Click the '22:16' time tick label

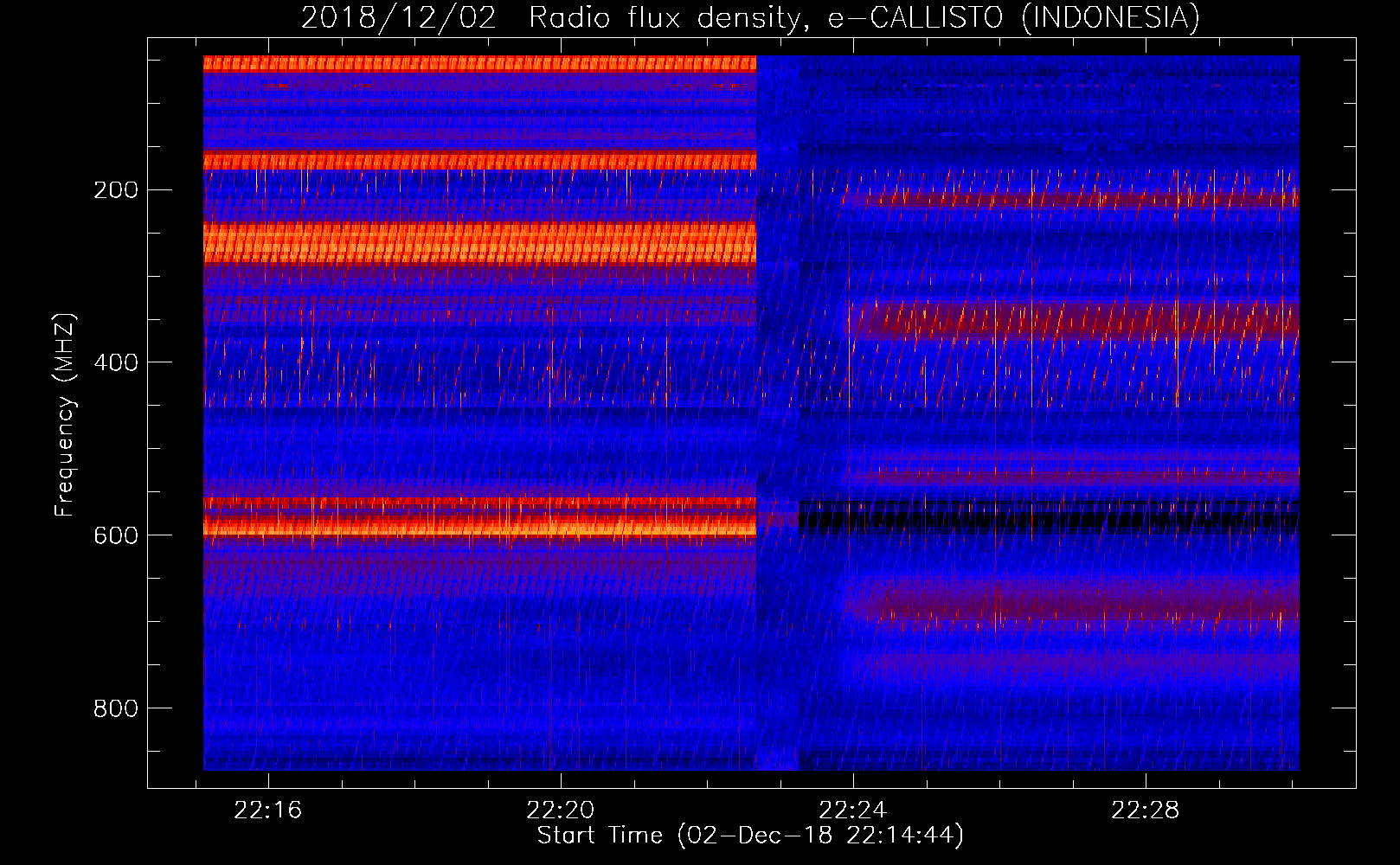click(268, 811)
